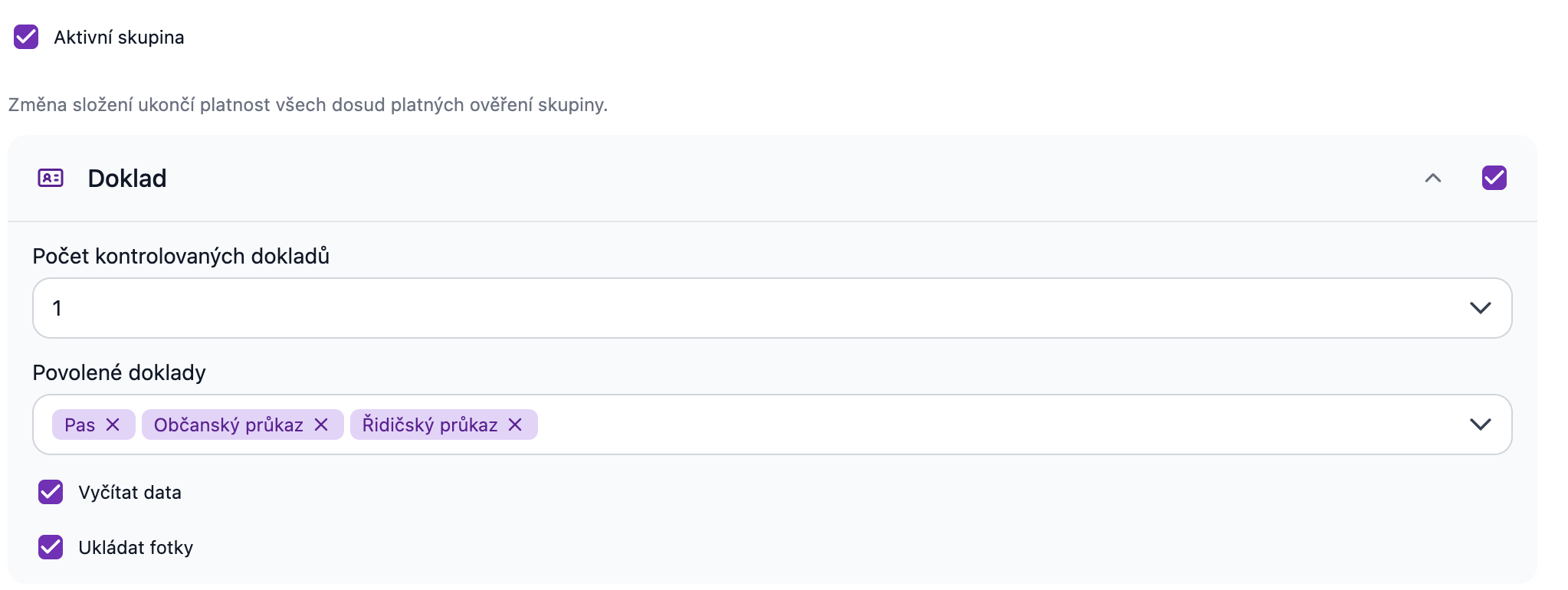Select the Pas tag label
The height and width of the screenshot is (590, 1568).
pyautogui.click(x=80, y=425)
